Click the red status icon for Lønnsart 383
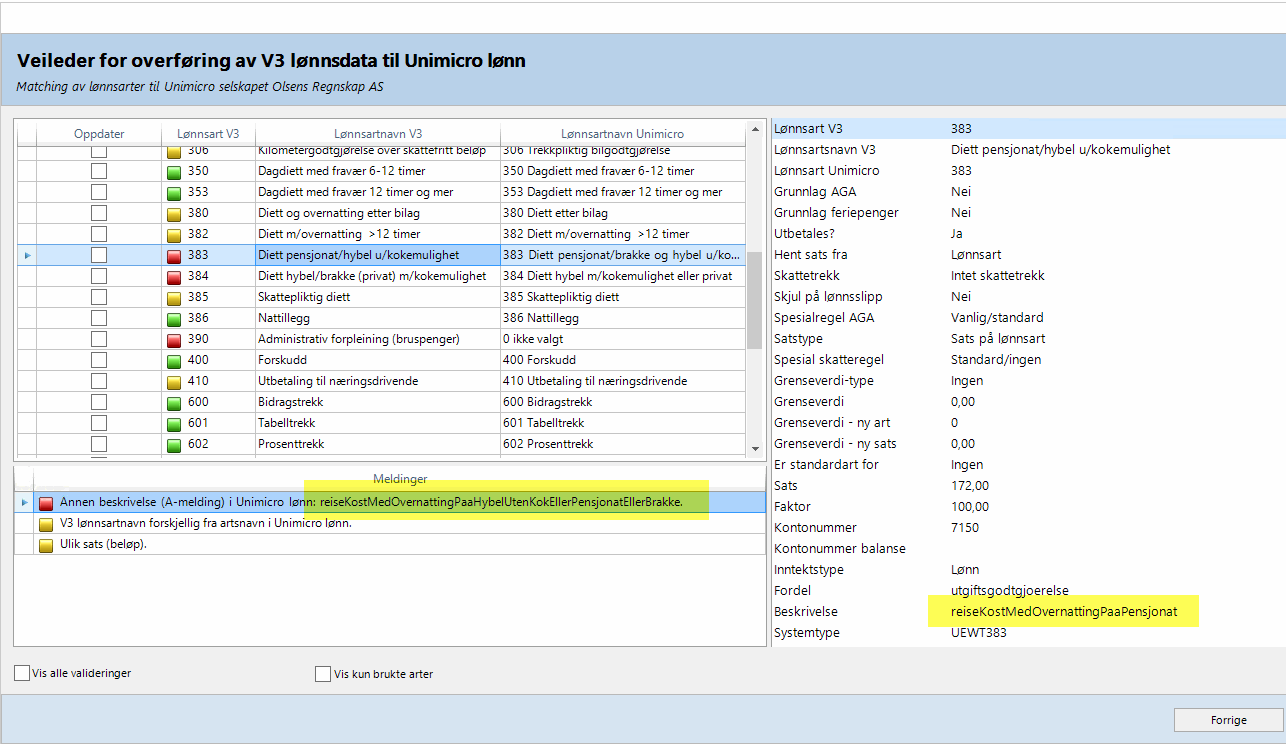The width and height of the screenshot is (1286, 744). click(174, 256)
